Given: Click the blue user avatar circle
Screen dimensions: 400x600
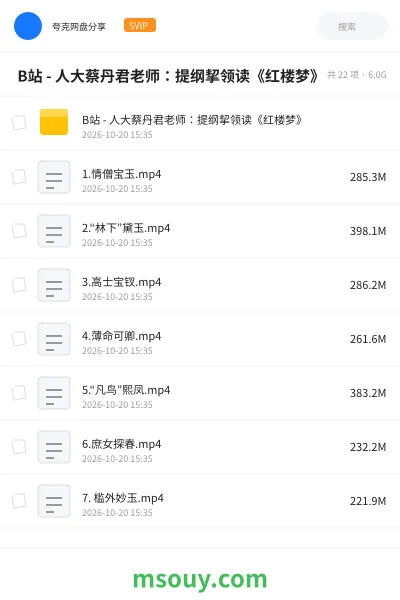Looking at the screenshot, I should pos(28,26).
